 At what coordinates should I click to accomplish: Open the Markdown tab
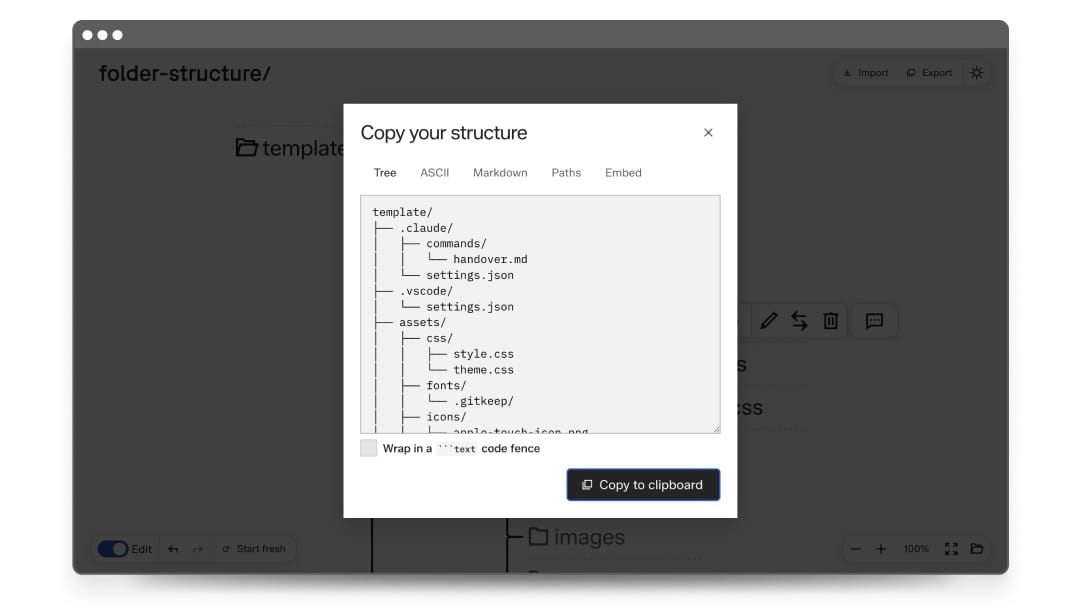tap(500, 173)
